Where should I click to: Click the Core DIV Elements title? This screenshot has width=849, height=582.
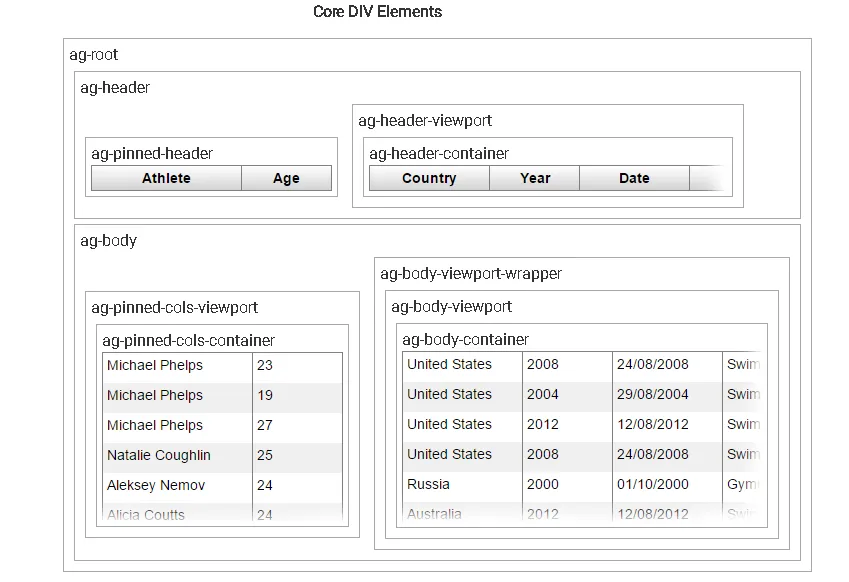coord(377,12)
